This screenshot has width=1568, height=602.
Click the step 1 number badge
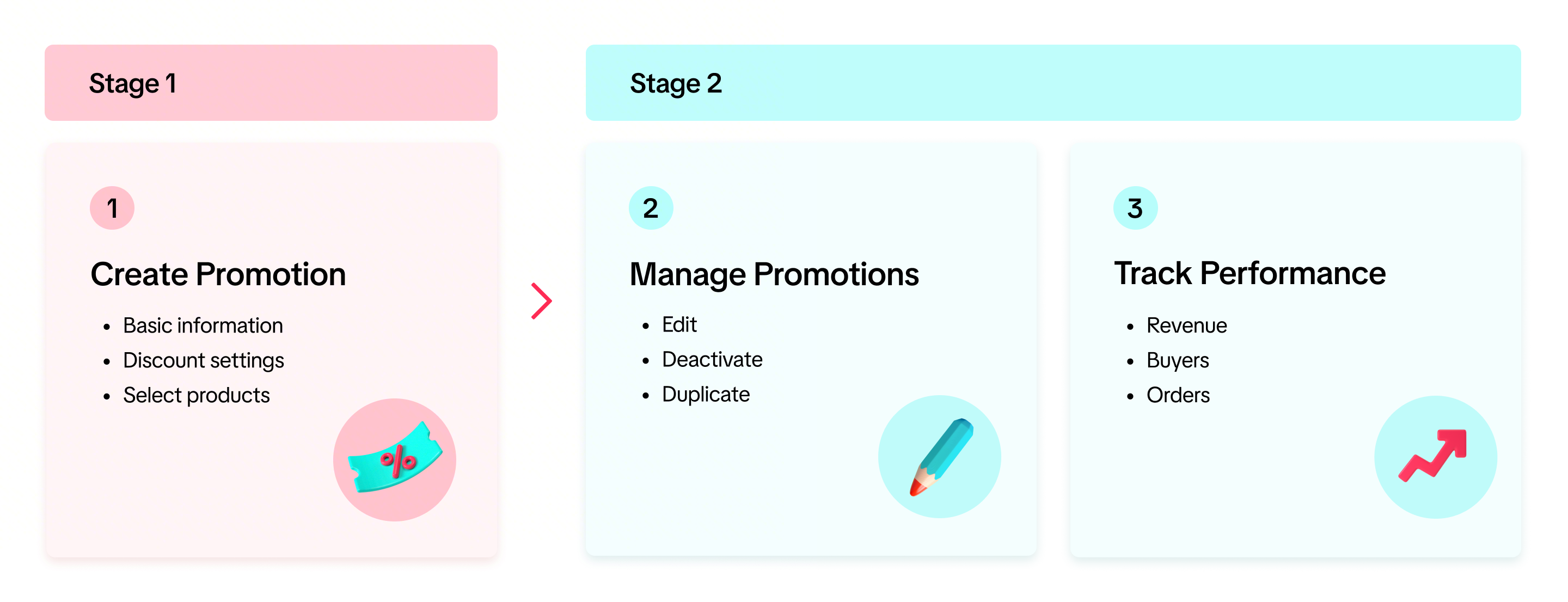pos(112,208)
